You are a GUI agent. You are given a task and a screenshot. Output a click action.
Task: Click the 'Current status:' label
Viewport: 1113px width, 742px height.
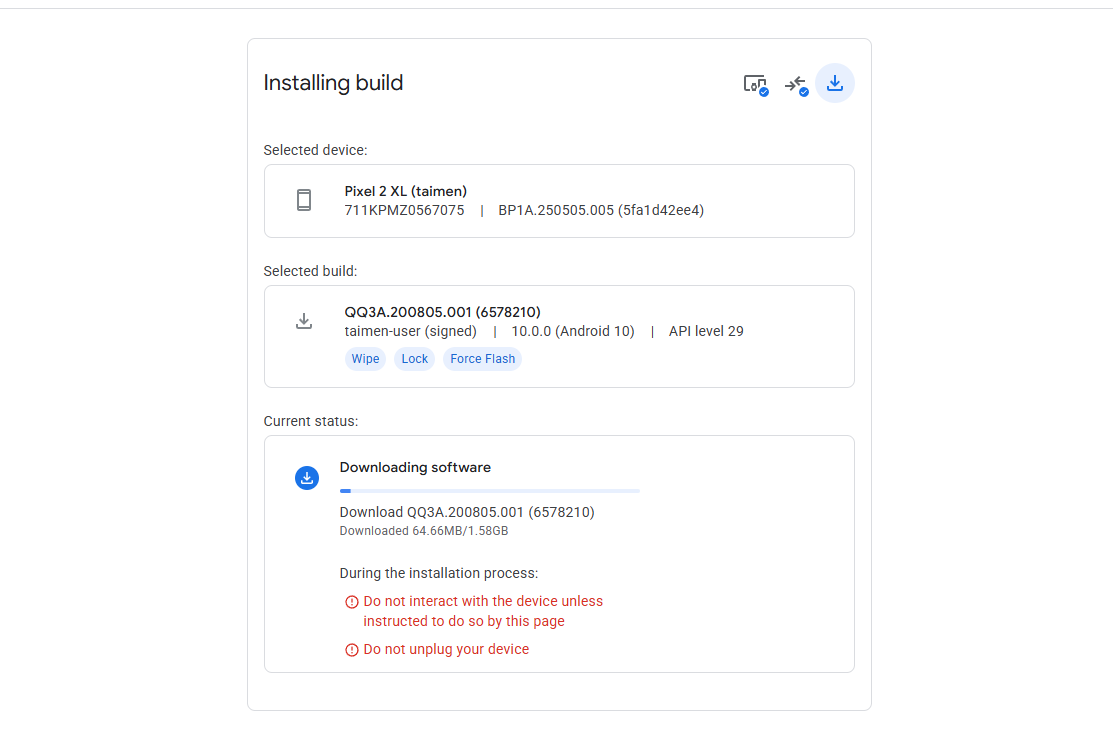click(x=311, y=421)
